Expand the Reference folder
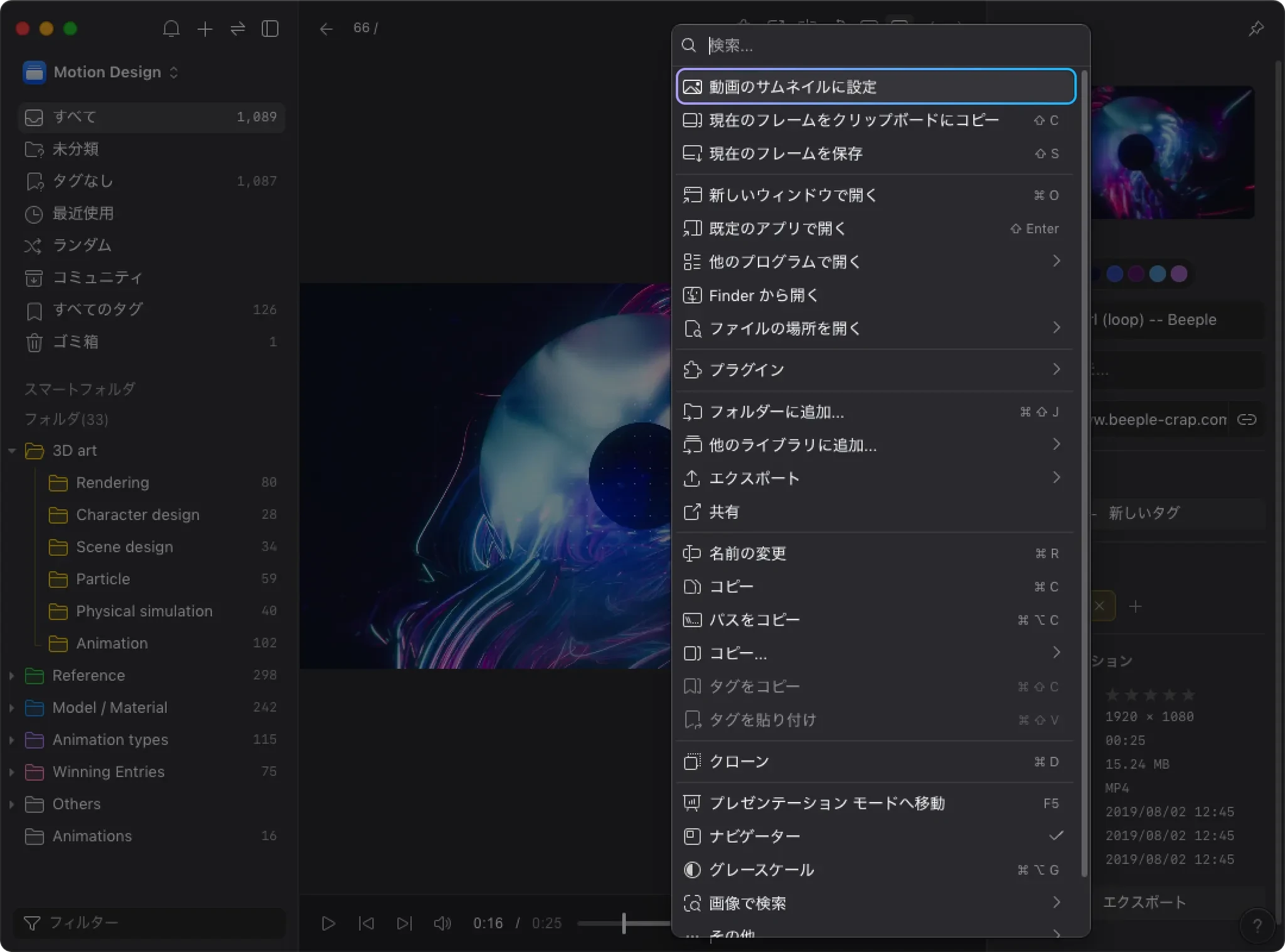 click(12, 675)
